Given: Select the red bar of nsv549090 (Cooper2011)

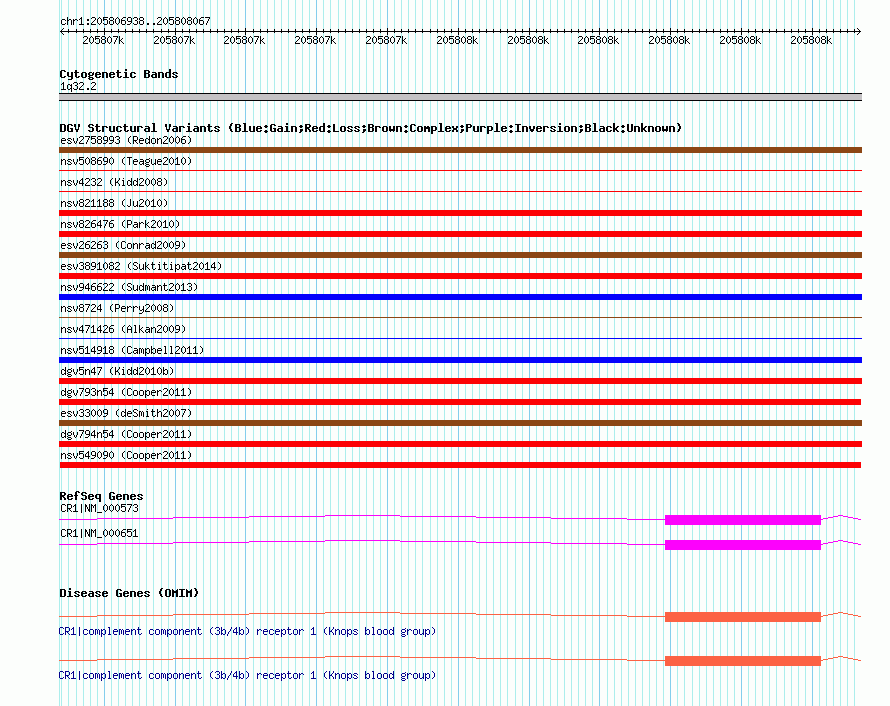Looking at the screenshot, I should pyautogui.click(x=460, y=465).
